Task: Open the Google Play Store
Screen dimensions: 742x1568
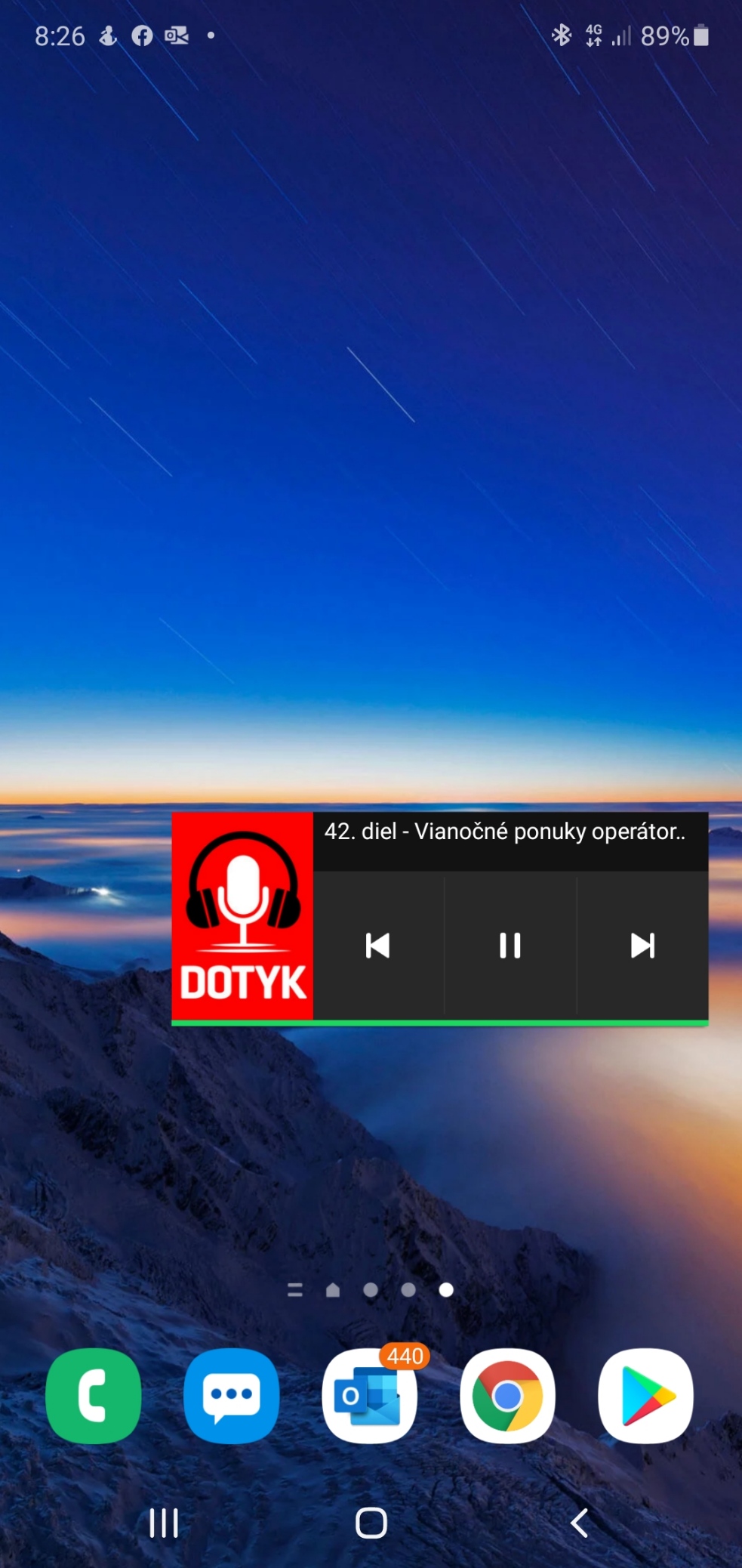Action: tap(645, 1395)
